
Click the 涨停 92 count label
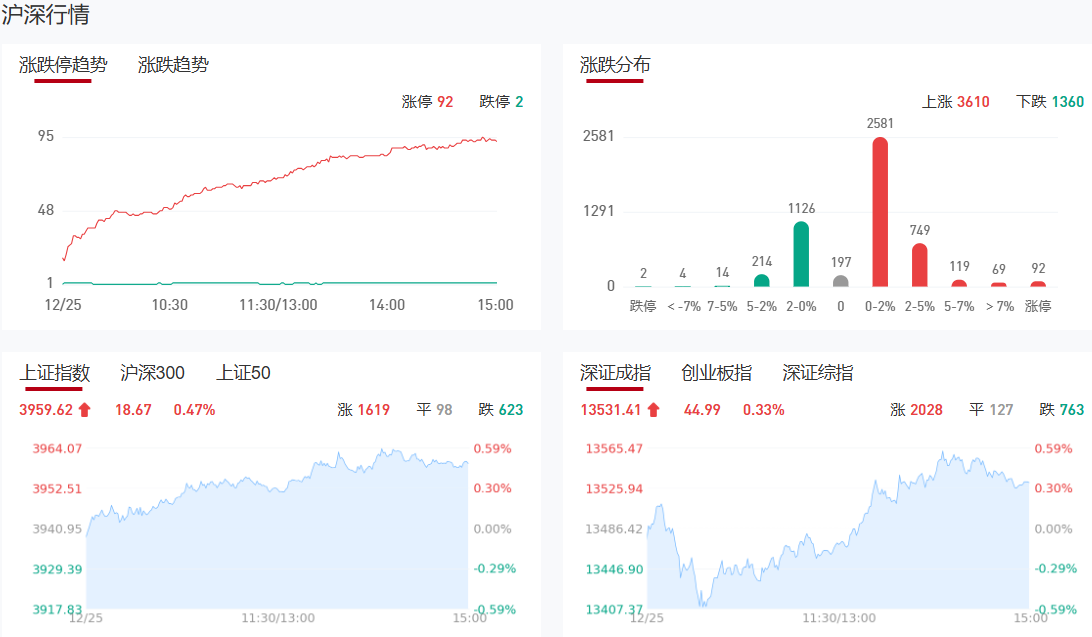coord(427,102)
